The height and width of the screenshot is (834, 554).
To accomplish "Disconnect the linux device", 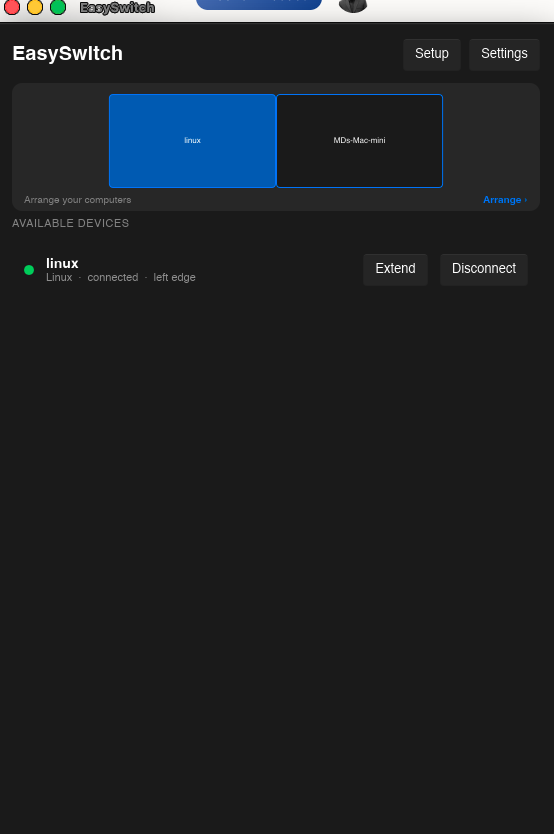I will click(484, 269).
